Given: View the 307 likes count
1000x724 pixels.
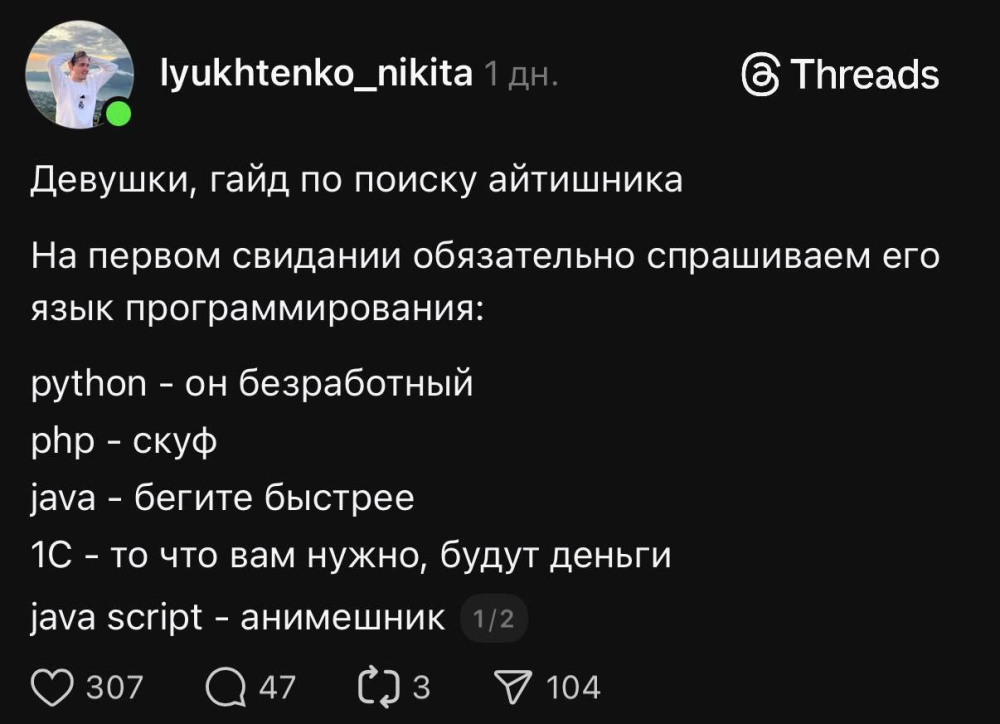Looking at the screenshot, I should [115, 688].
